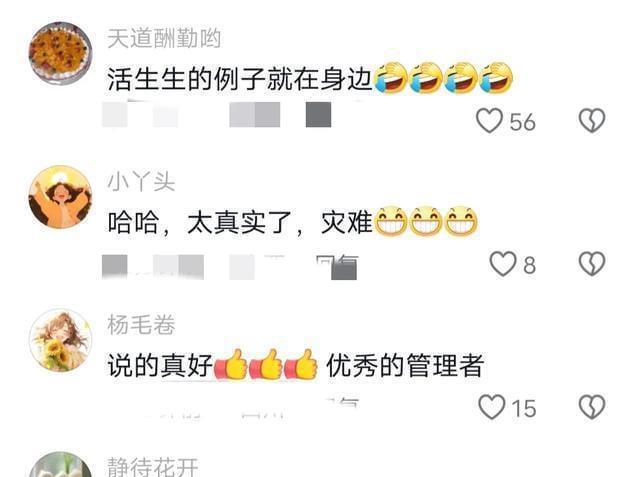Dislike the comment with 56 likes
This screenshot has height=477, width=640.
pos(592,120)
